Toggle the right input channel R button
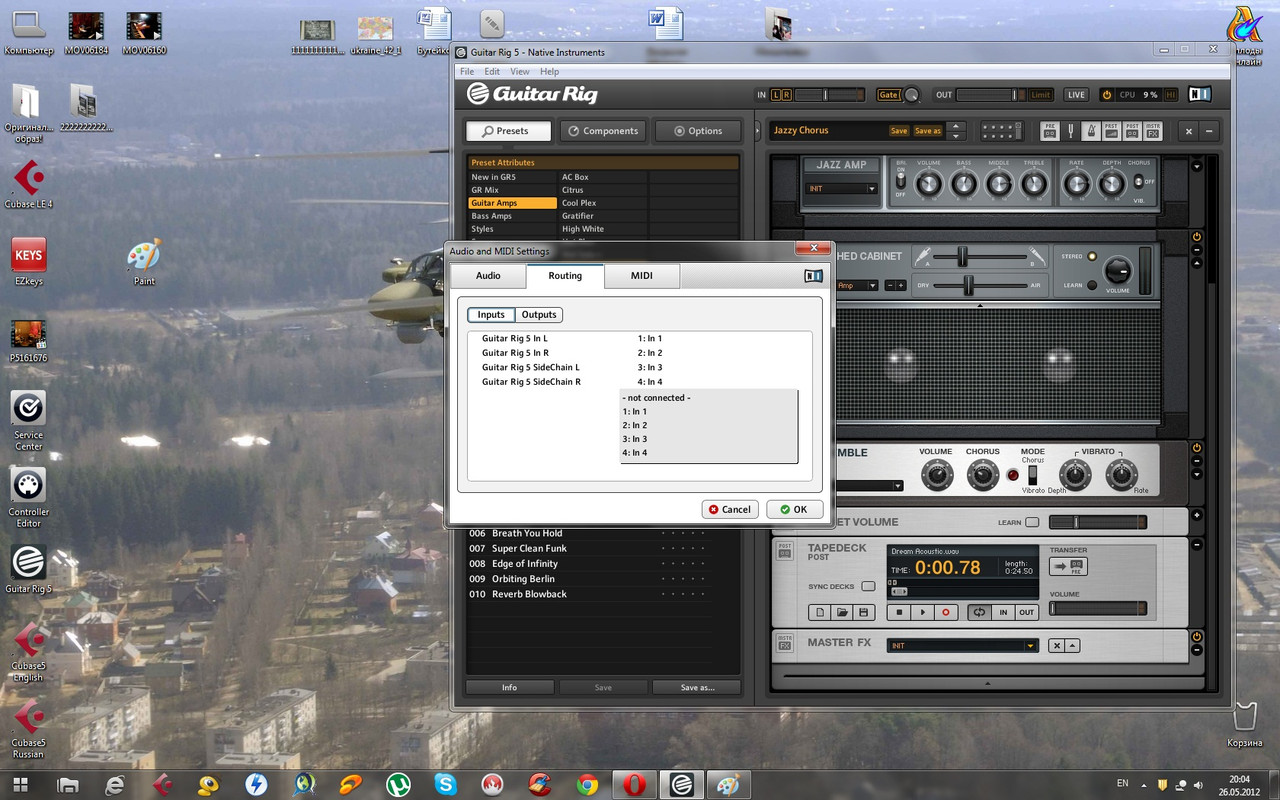Viewport: 1280px width, 800px height. (x=787, y=95)
